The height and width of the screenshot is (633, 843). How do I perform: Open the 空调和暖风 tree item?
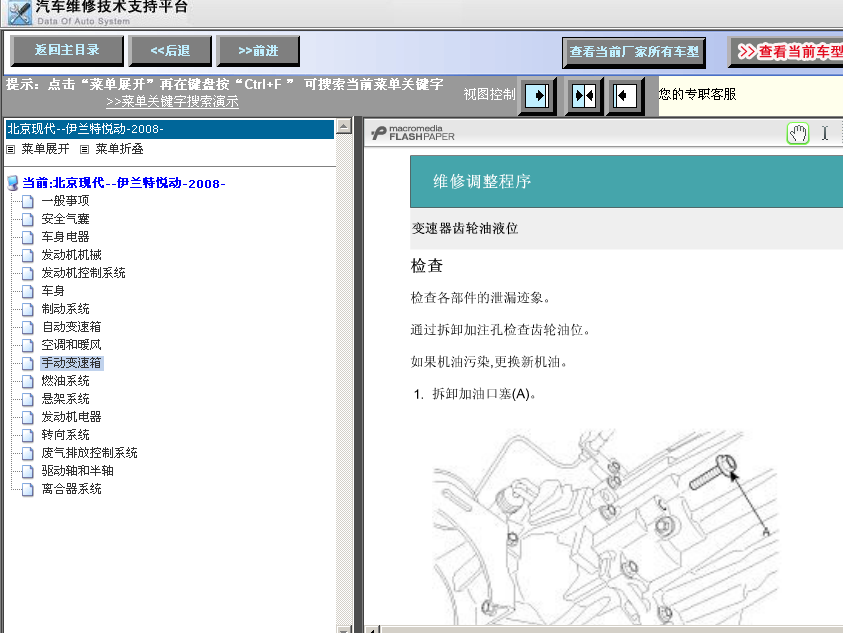point(72,345)
